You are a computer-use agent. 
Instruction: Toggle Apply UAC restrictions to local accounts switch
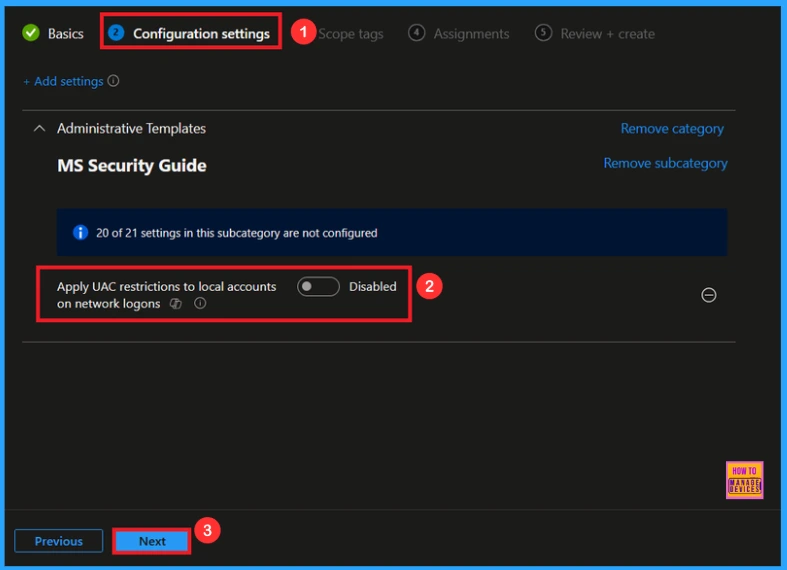click(318, 287)
